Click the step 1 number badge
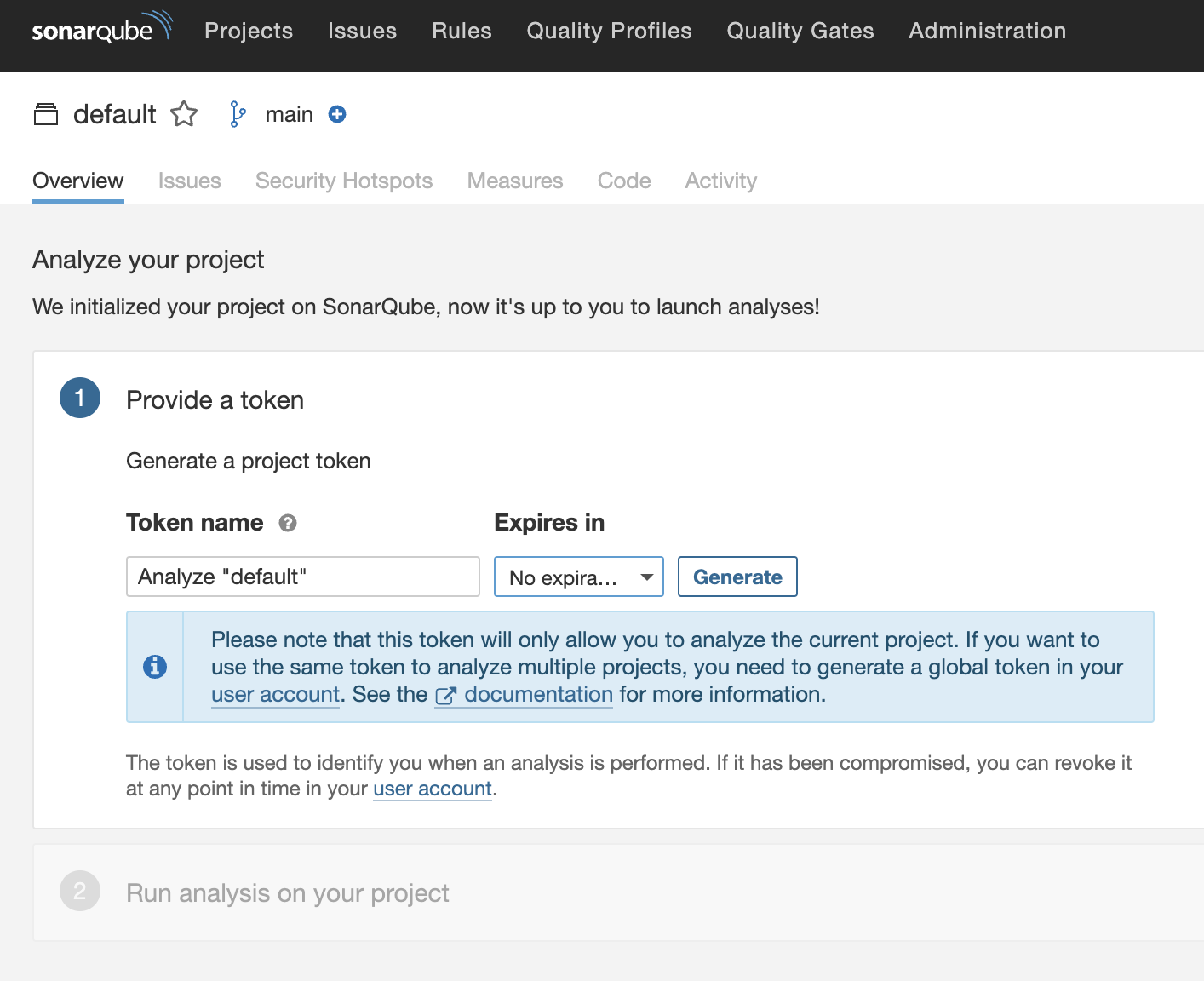 coord(80,399)
